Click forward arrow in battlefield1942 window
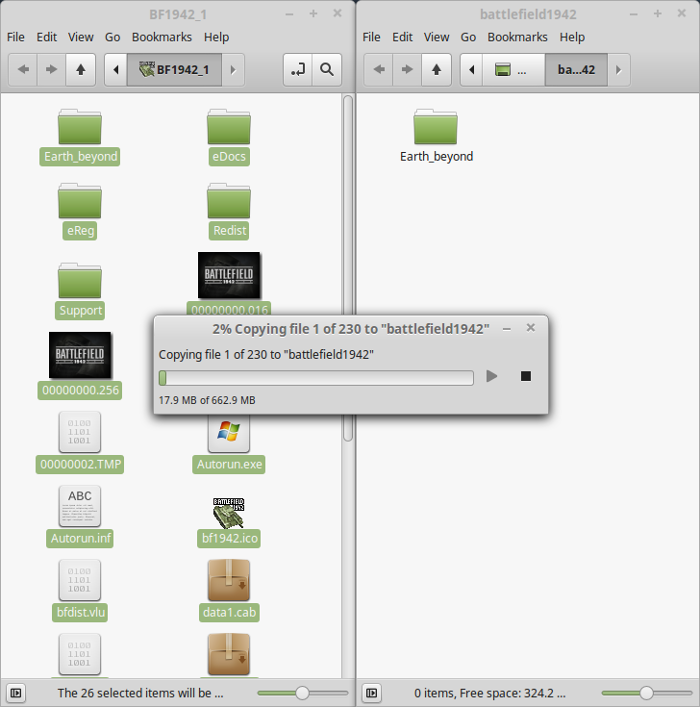The image size is (700, 707). [x=407, y=69]
